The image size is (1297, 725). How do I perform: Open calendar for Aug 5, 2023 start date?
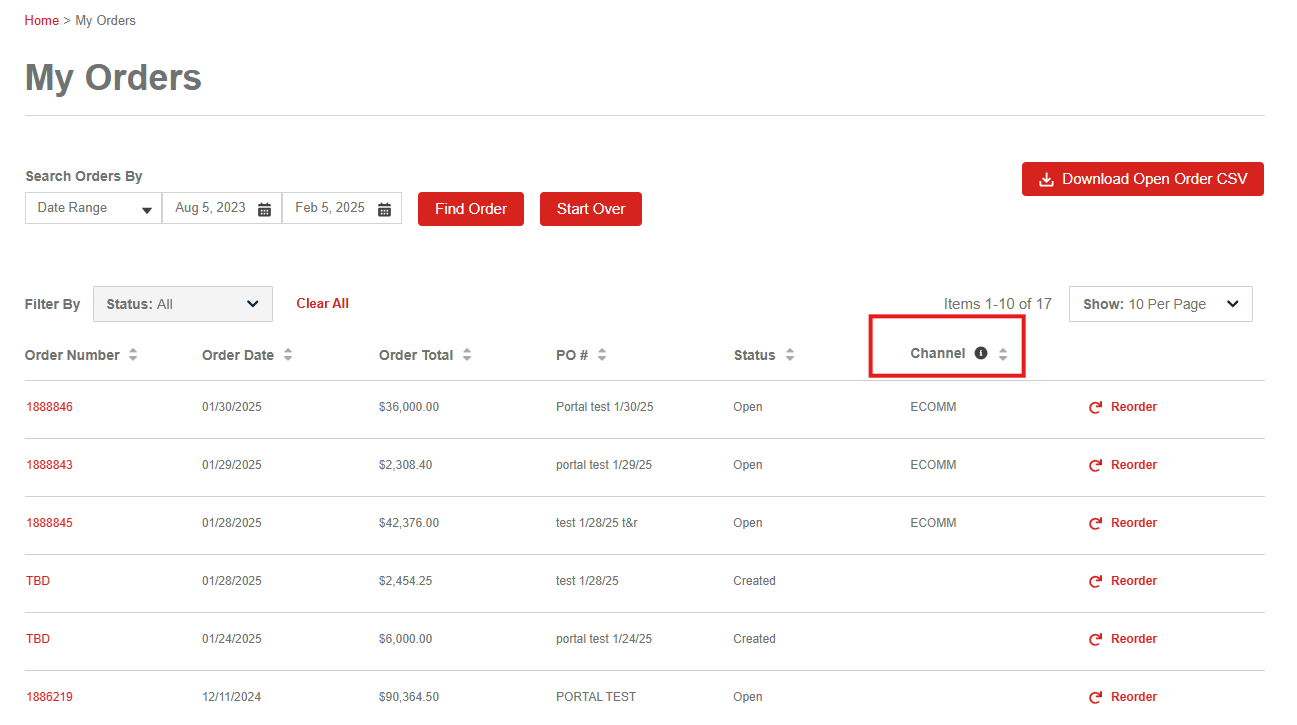tap(265, 209)
